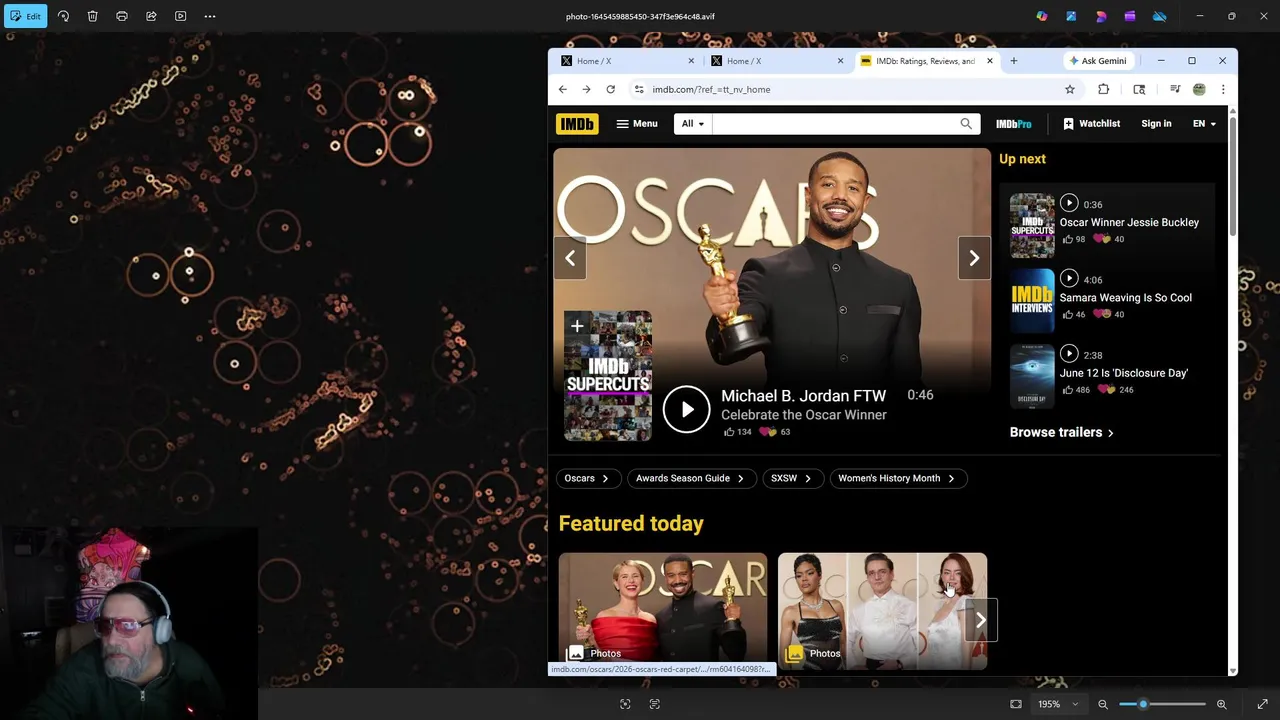Play the Michael B. Jordan FTW video

tap(686, 410)
